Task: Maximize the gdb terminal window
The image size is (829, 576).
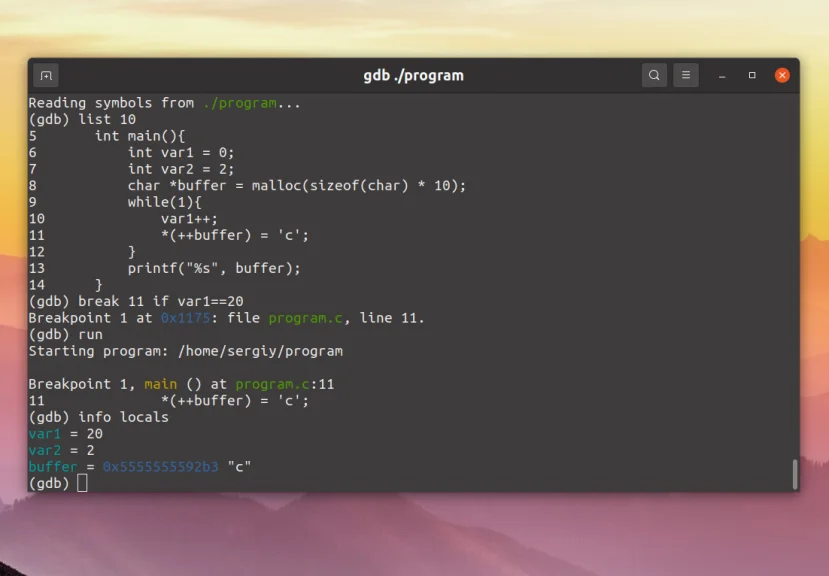Action: pos(752,76)
